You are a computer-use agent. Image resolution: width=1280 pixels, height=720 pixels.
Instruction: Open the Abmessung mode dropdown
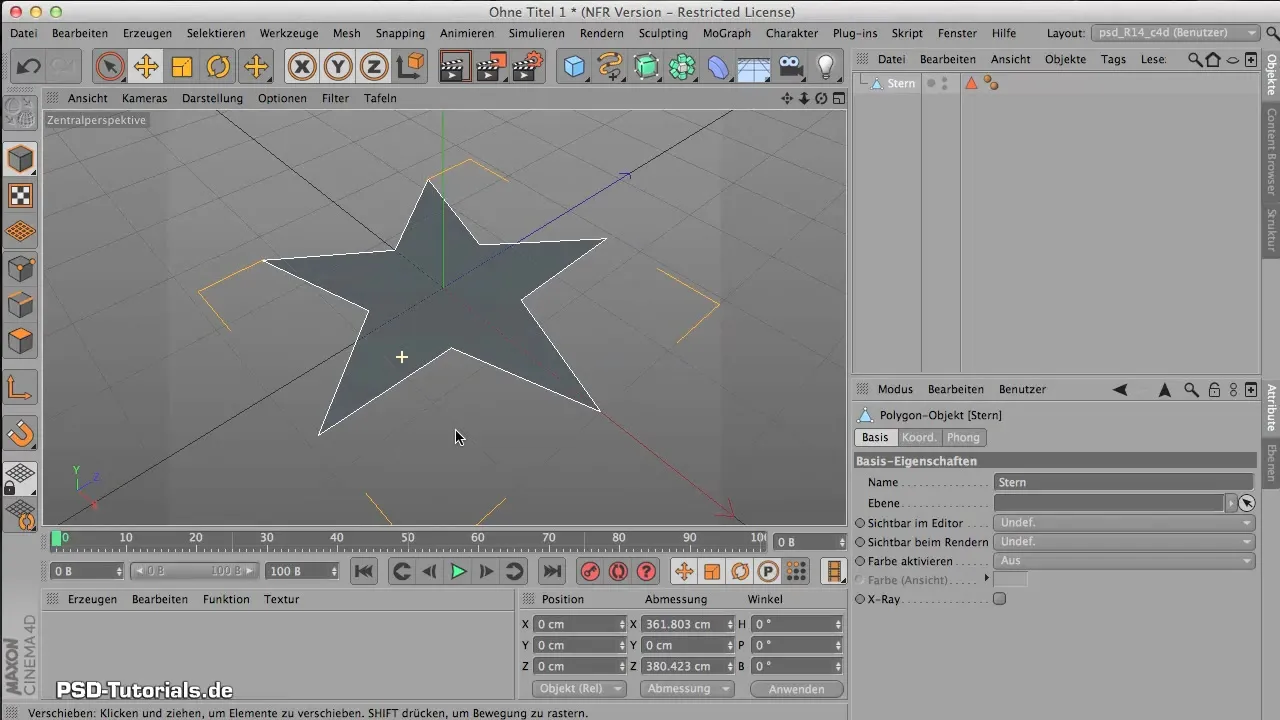(687, 689)
